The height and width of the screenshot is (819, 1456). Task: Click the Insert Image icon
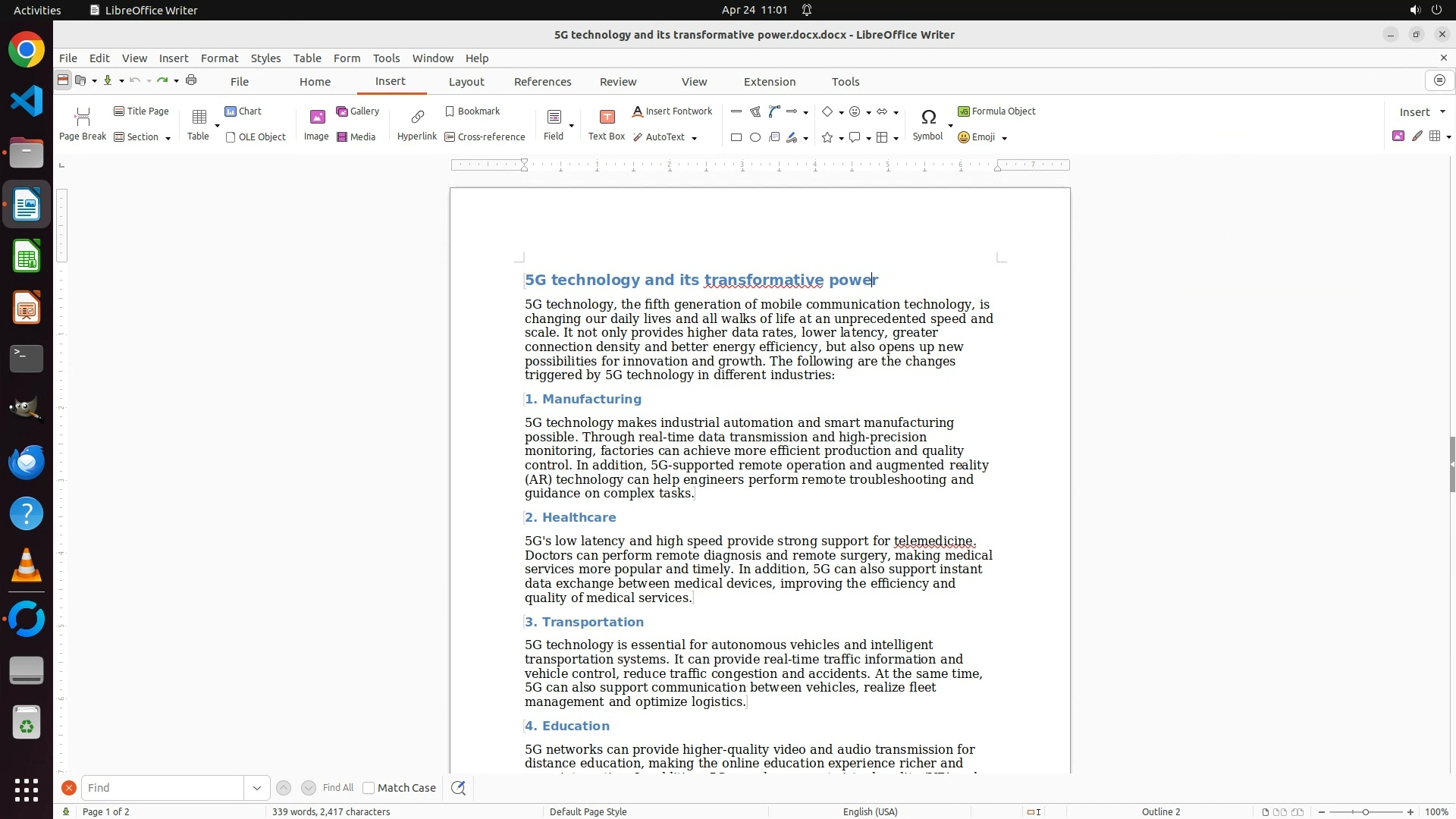click(x=316, y=117)
